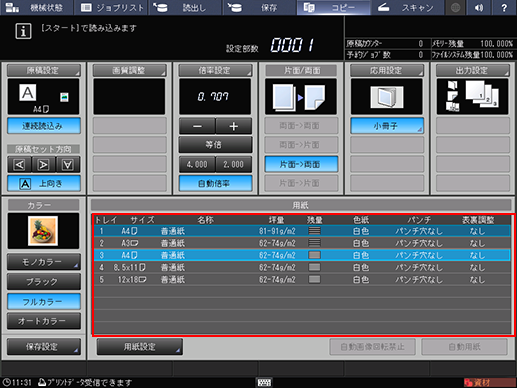This screenshot has height=388, width=517.
Task: Select the right-rotated original direction icon
Action: click(x=44, y=164)
